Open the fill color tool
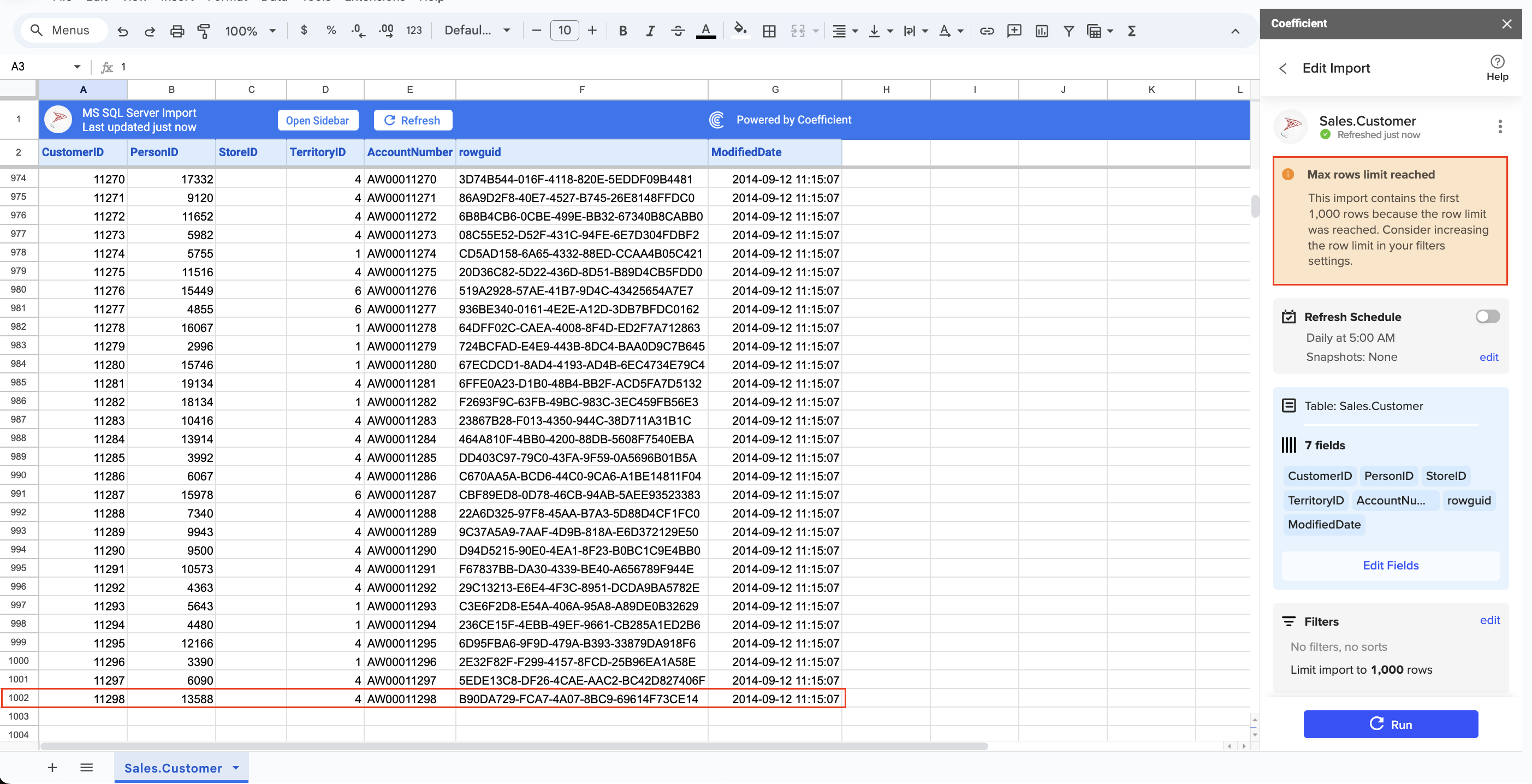This screenshot has width=1532, height=784. 740,31
